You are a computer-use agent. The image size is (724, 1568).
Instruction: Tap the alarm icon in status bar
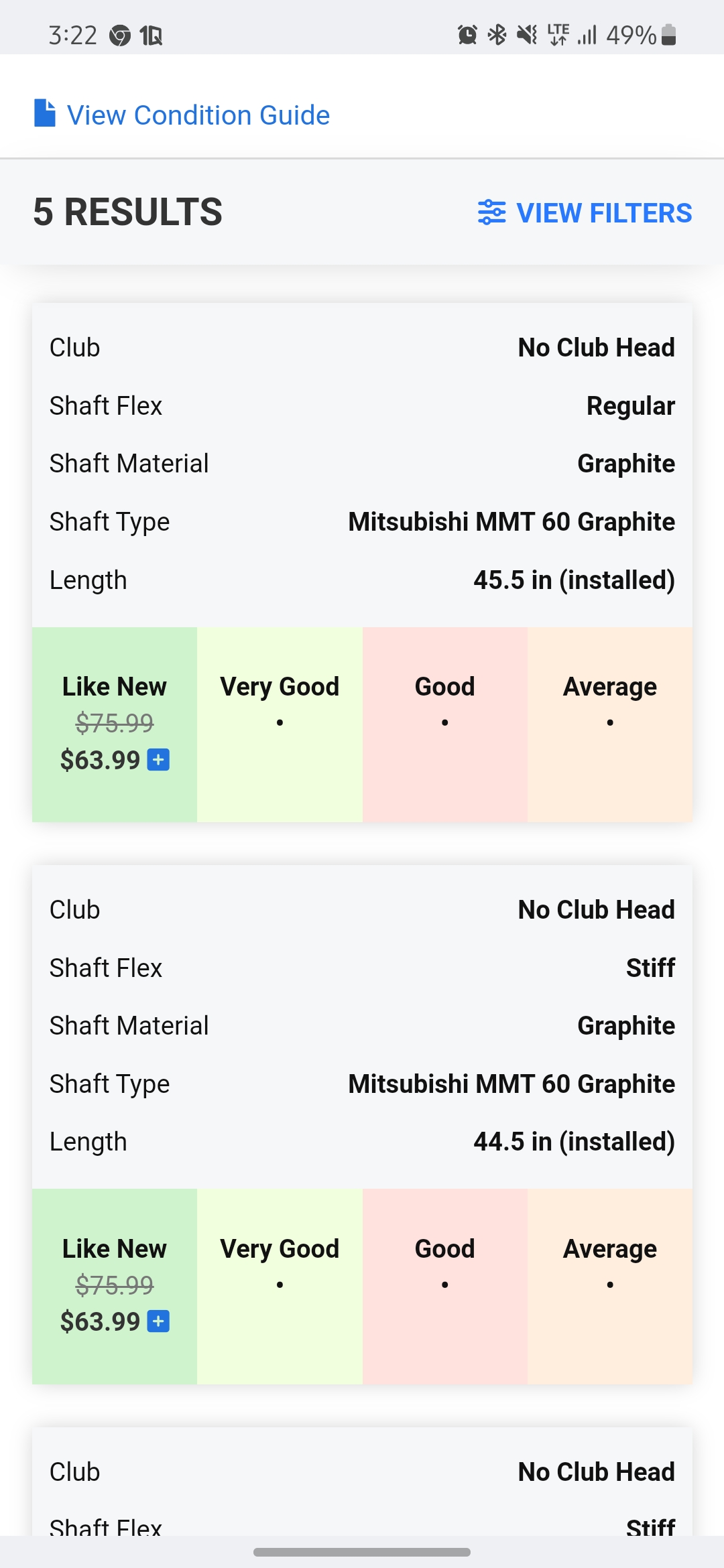click(467, 34)
